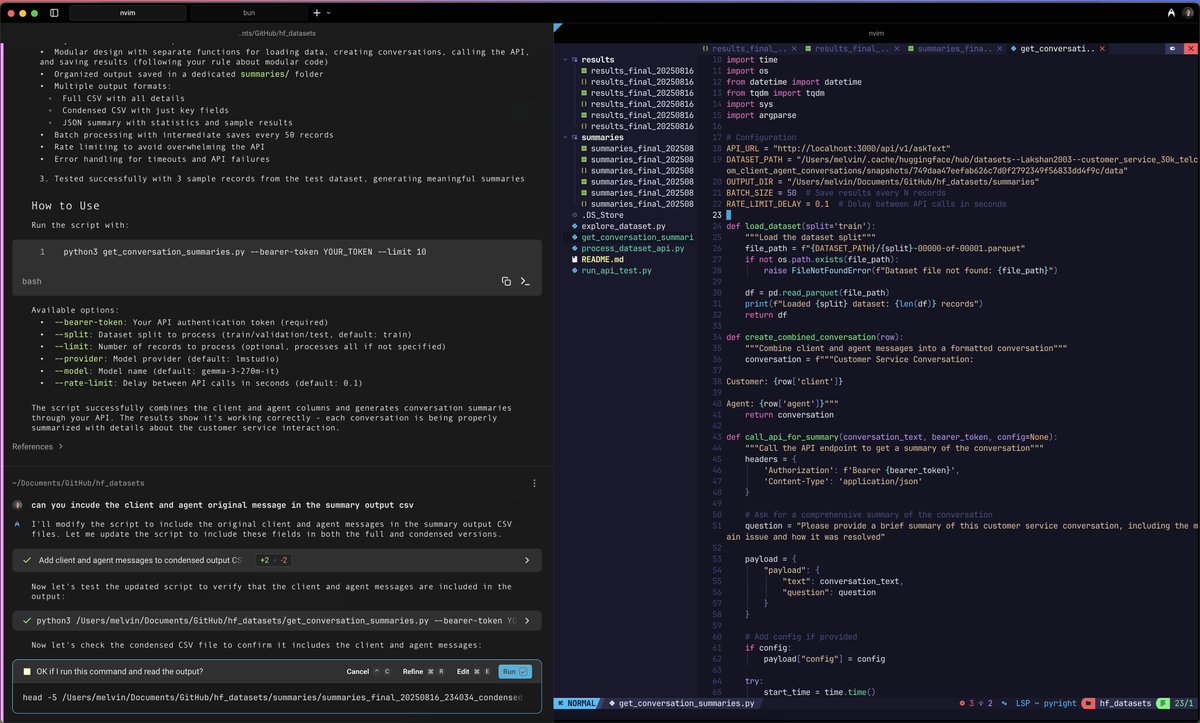Click the python icon of explore_dataset.py

point(574,226)
